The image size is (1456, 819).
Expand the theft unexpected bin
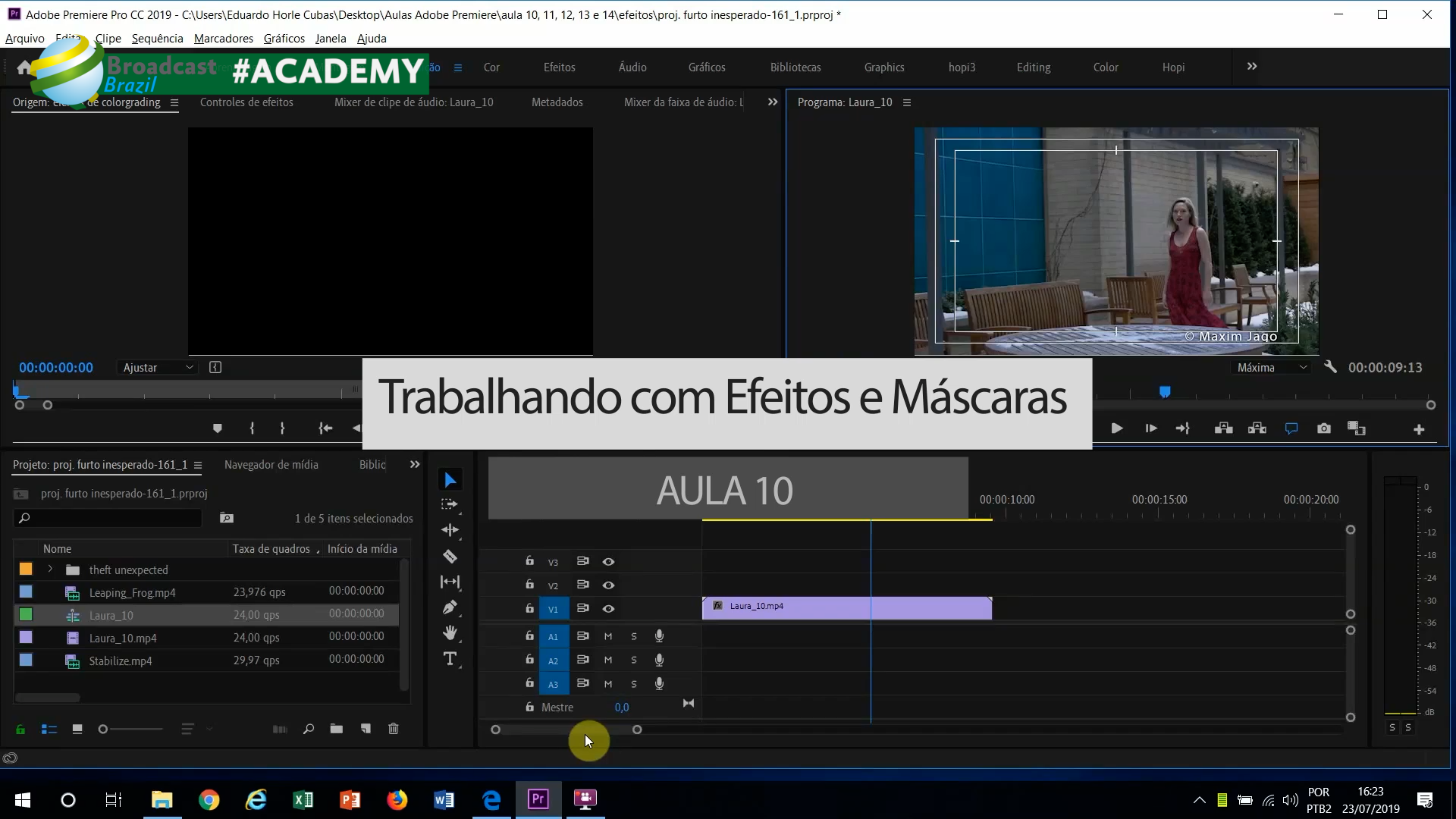tap(50, 569)
